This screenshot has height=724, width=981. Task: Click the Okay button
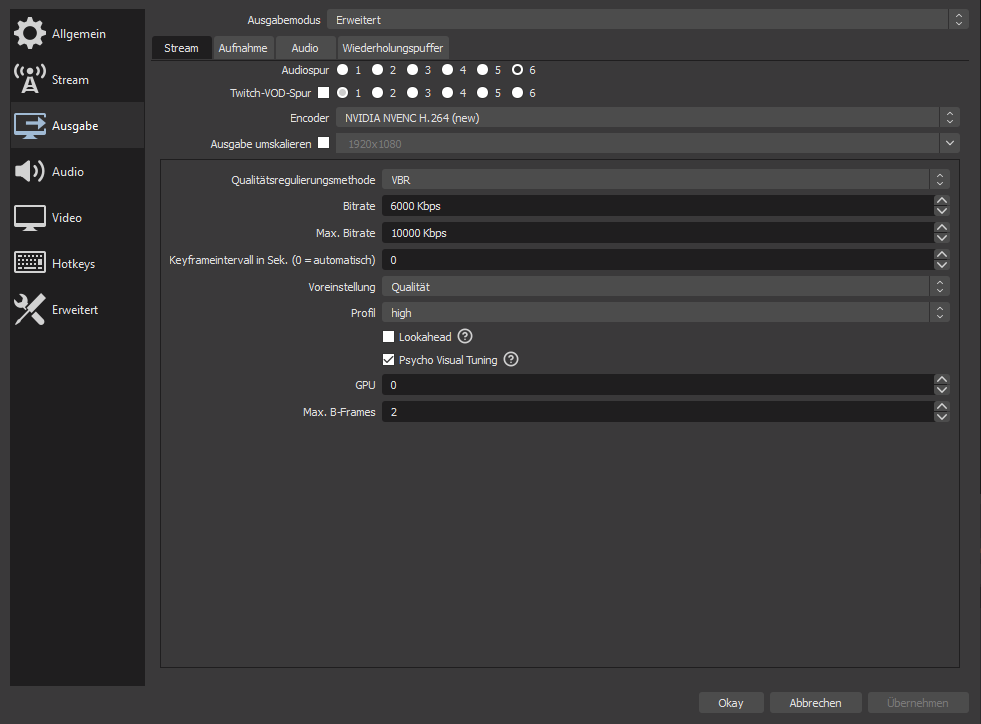(730, 703)
